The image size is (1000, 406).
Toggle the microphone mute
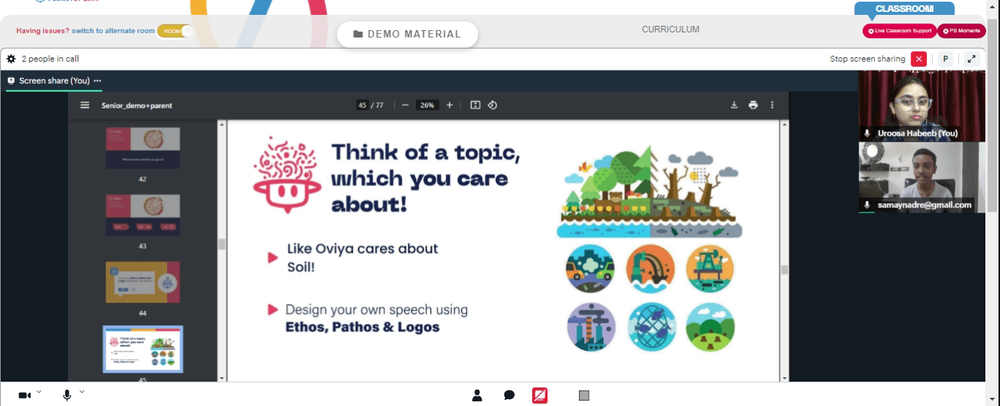(x=67, y=396)
